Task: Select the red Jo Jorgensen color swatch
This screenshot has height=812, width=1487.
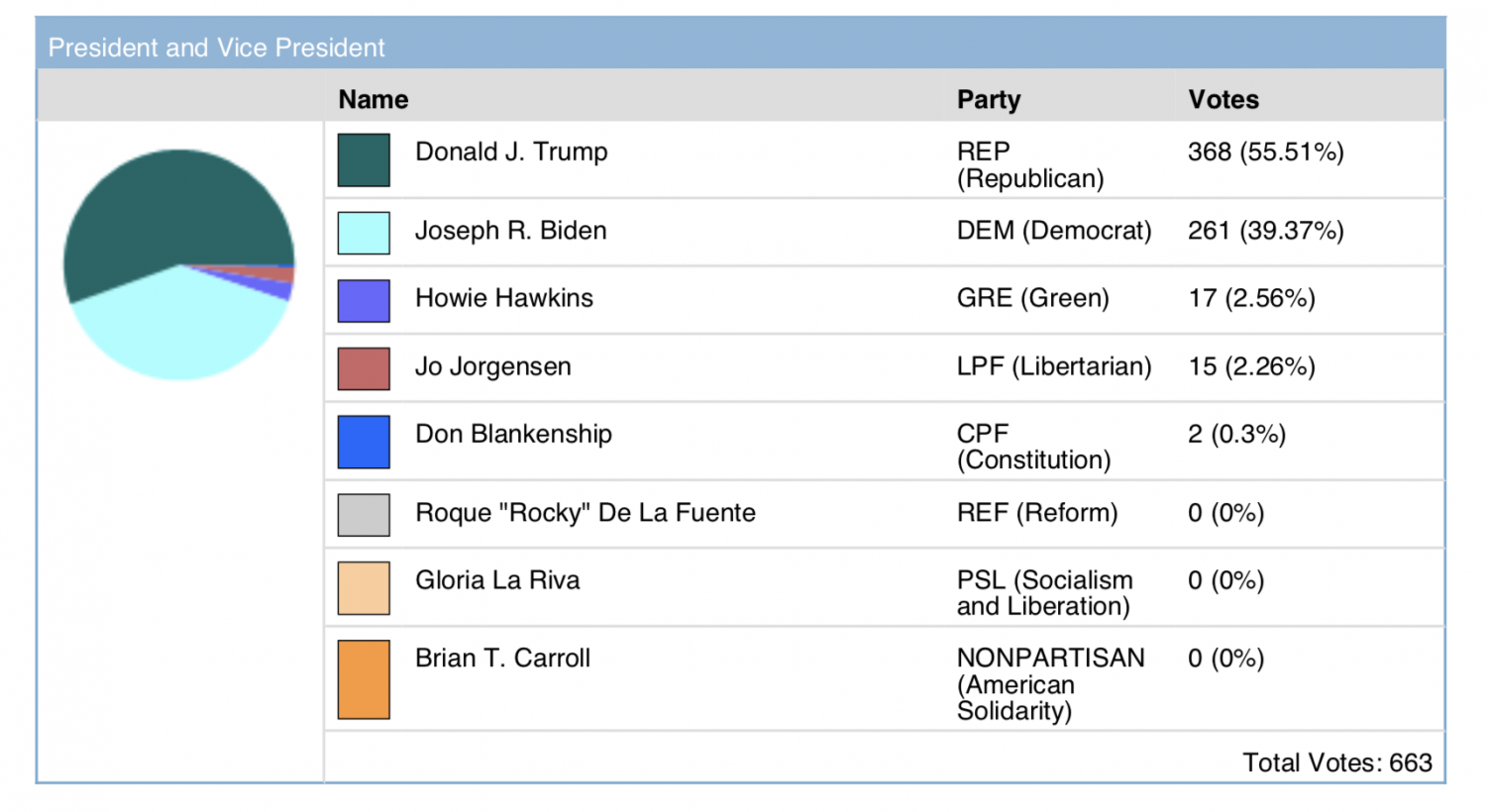Action: click(364, 368)
